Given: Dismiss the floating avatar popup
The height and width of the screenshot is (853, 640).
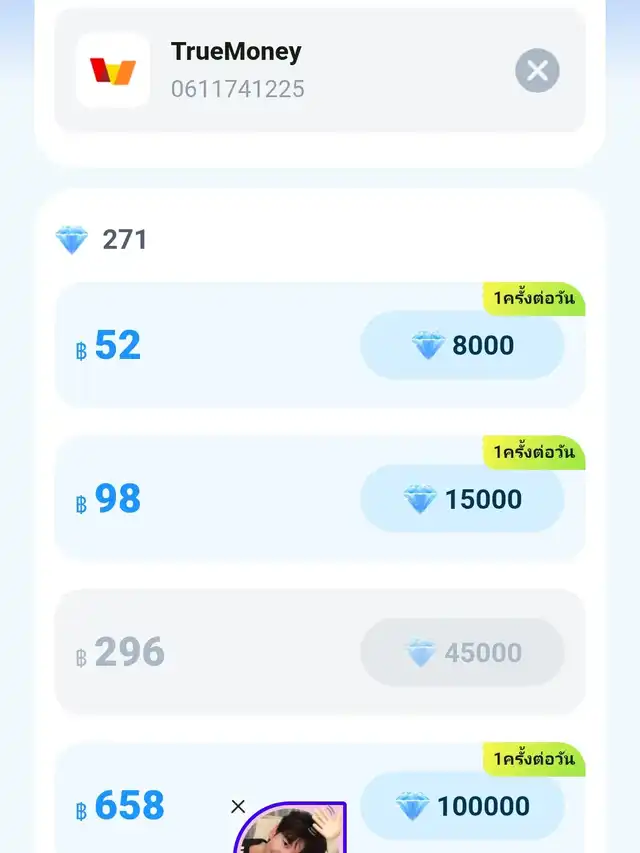Looking at the screenshot, I should [x=238, y=806].
